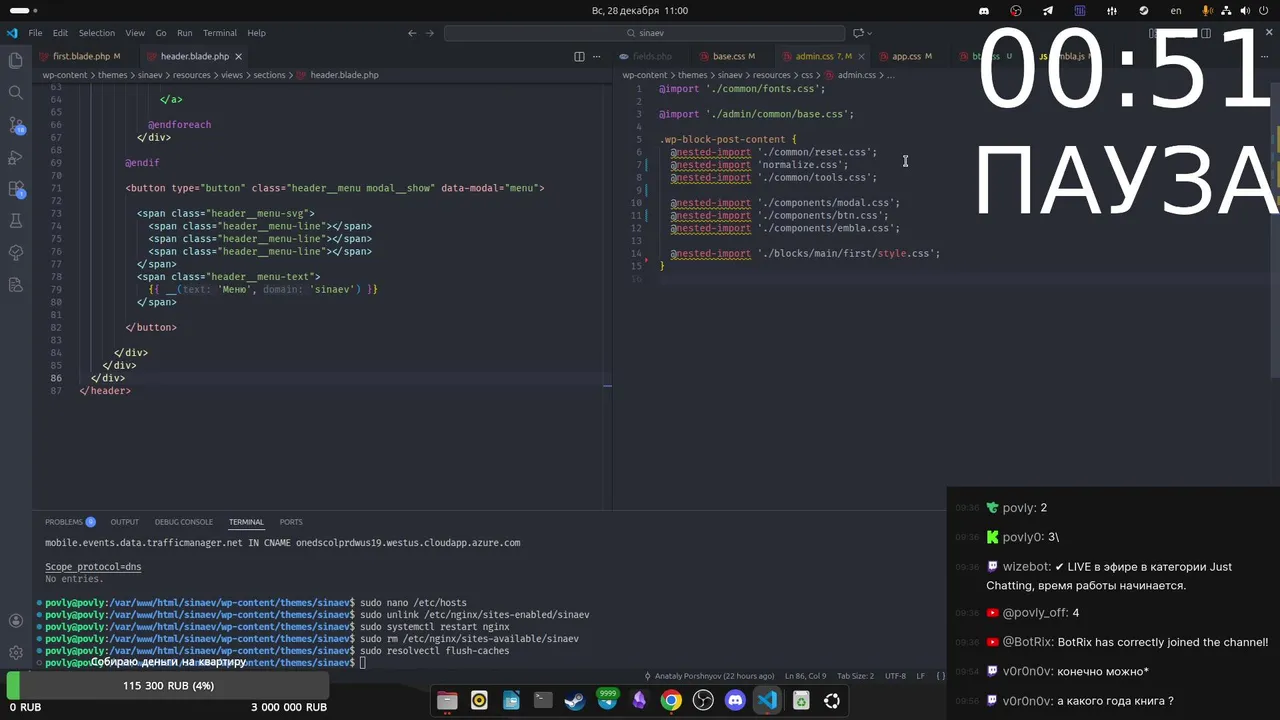Open Source Control view with 18 badge

coord(15,125)
